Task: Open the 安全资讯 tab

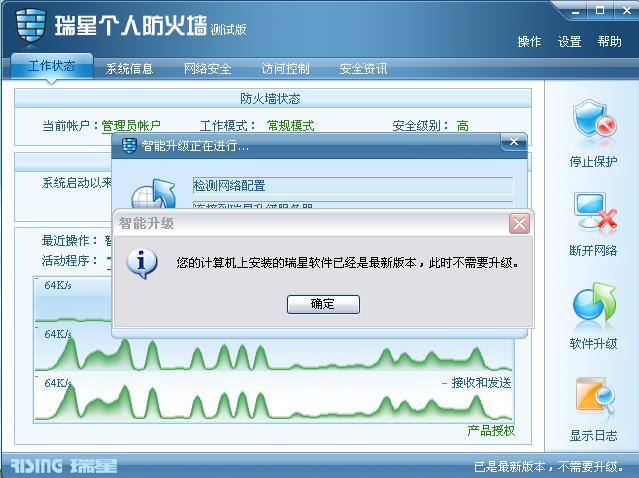Action: point(363,68)
